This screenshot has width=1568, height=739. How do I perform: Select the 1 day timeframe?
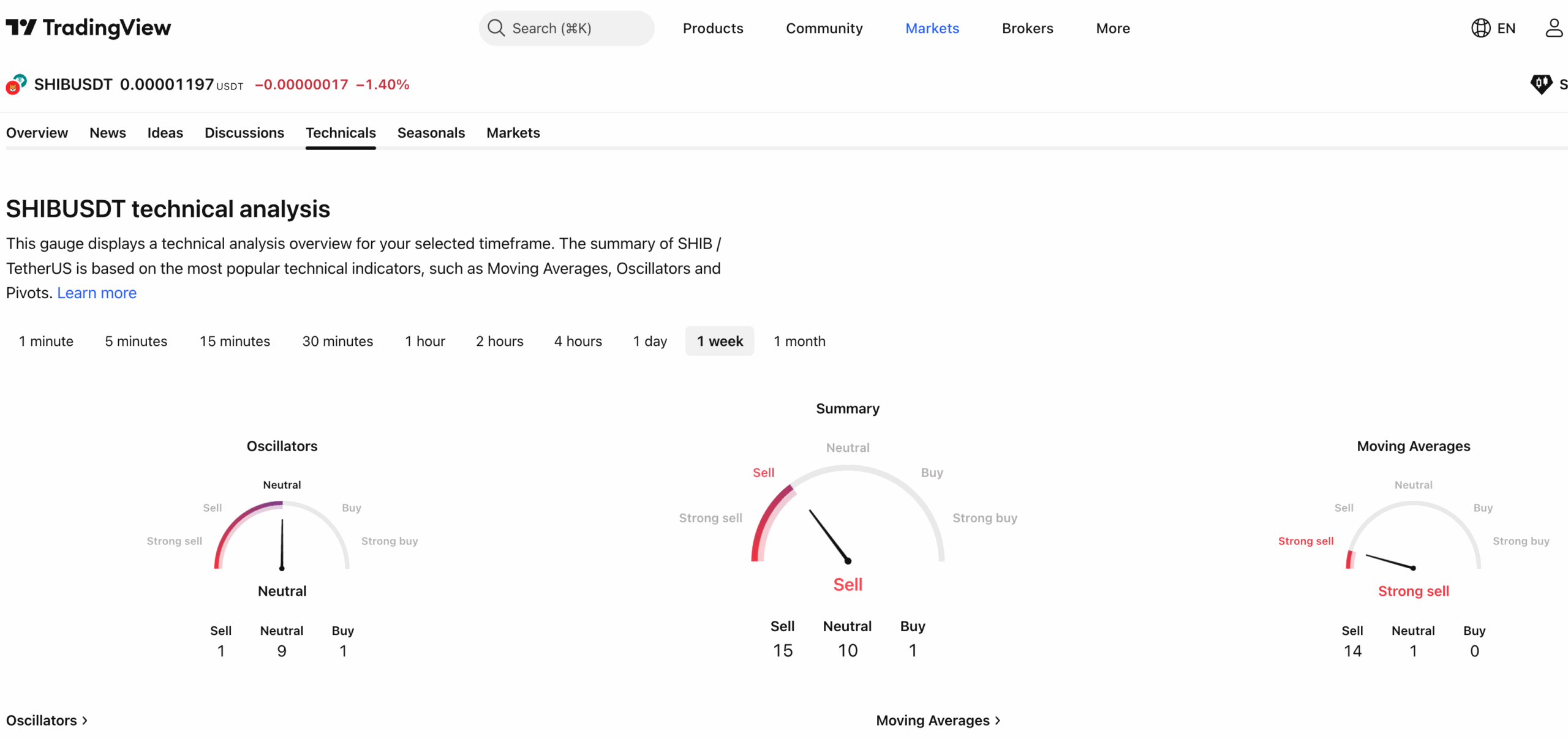pyautogui.click(x=650, y=341)
